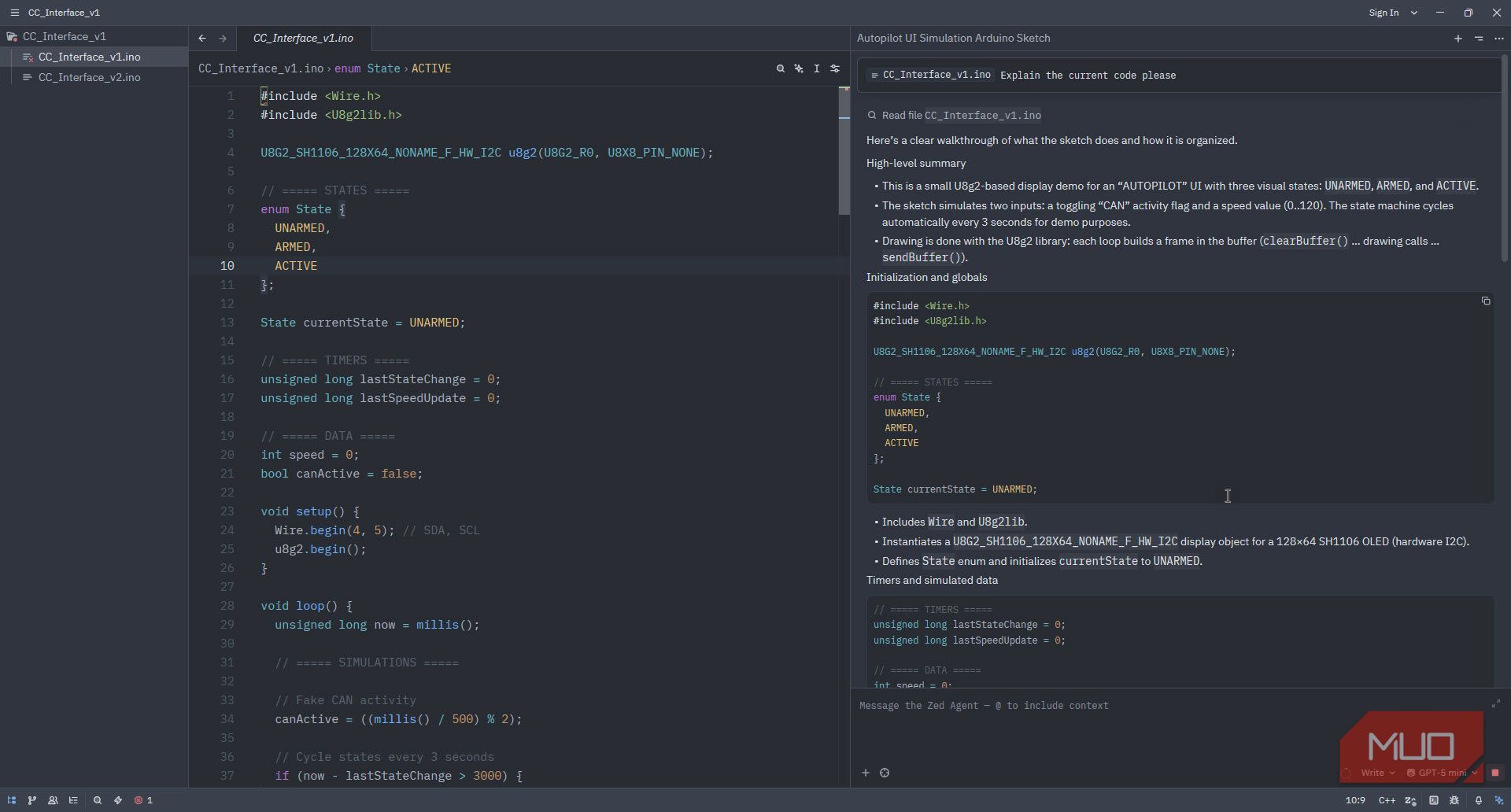Open the Outline panel icon
Image resolution: width=1511 pixels, height=812 pixels.
point(73,800)
